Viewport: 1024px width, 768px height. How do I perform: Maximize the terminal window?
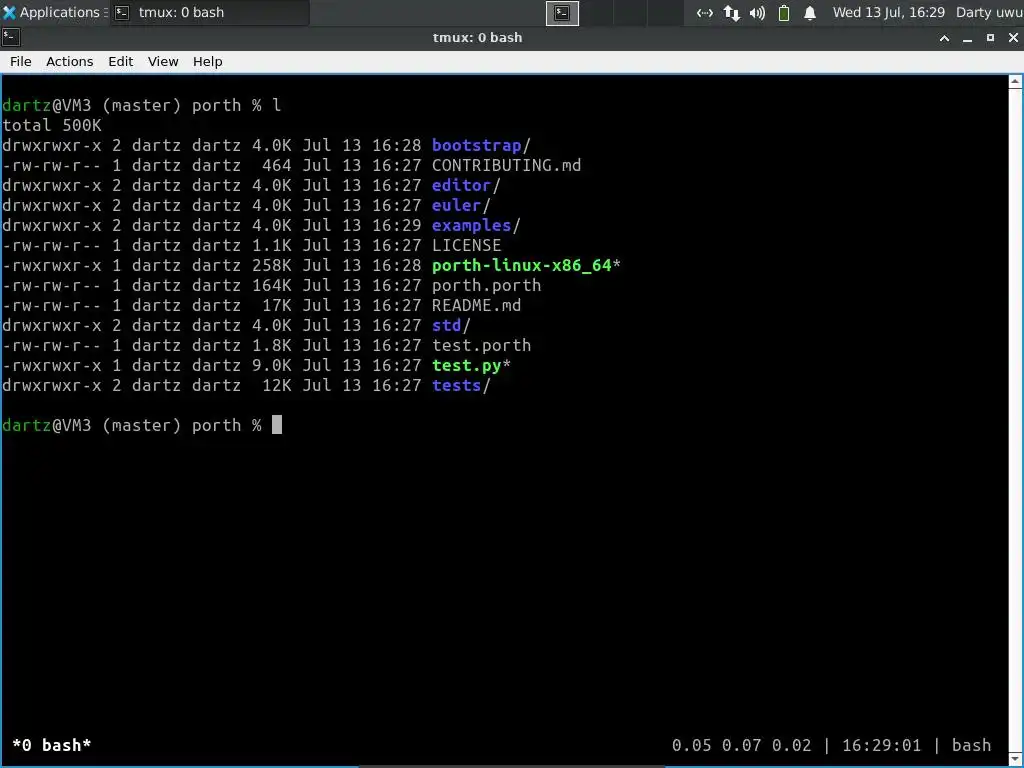point(990,38)
